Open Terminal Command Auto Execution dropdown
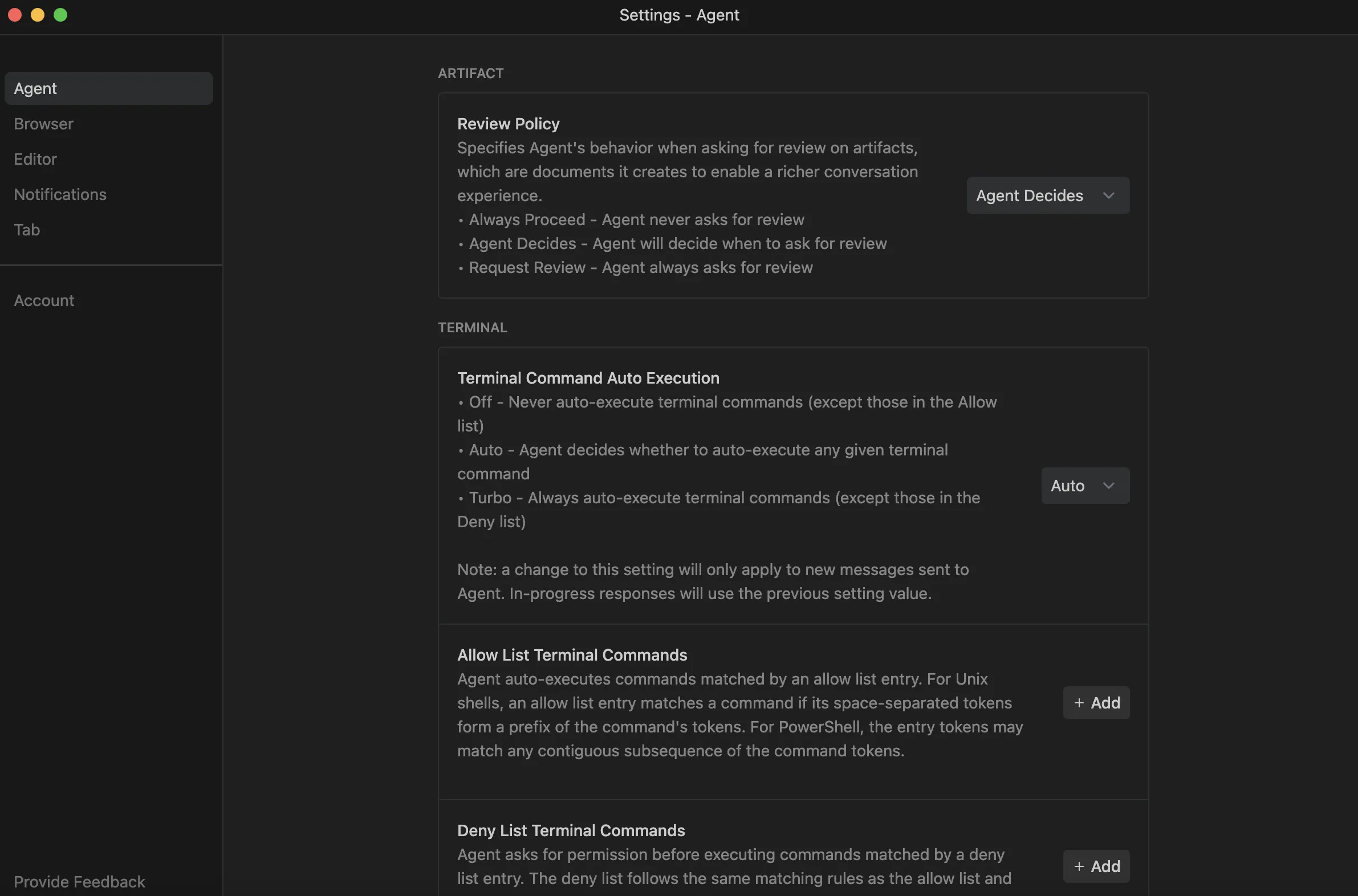The image size is (1358, 896). [1084, 485]
